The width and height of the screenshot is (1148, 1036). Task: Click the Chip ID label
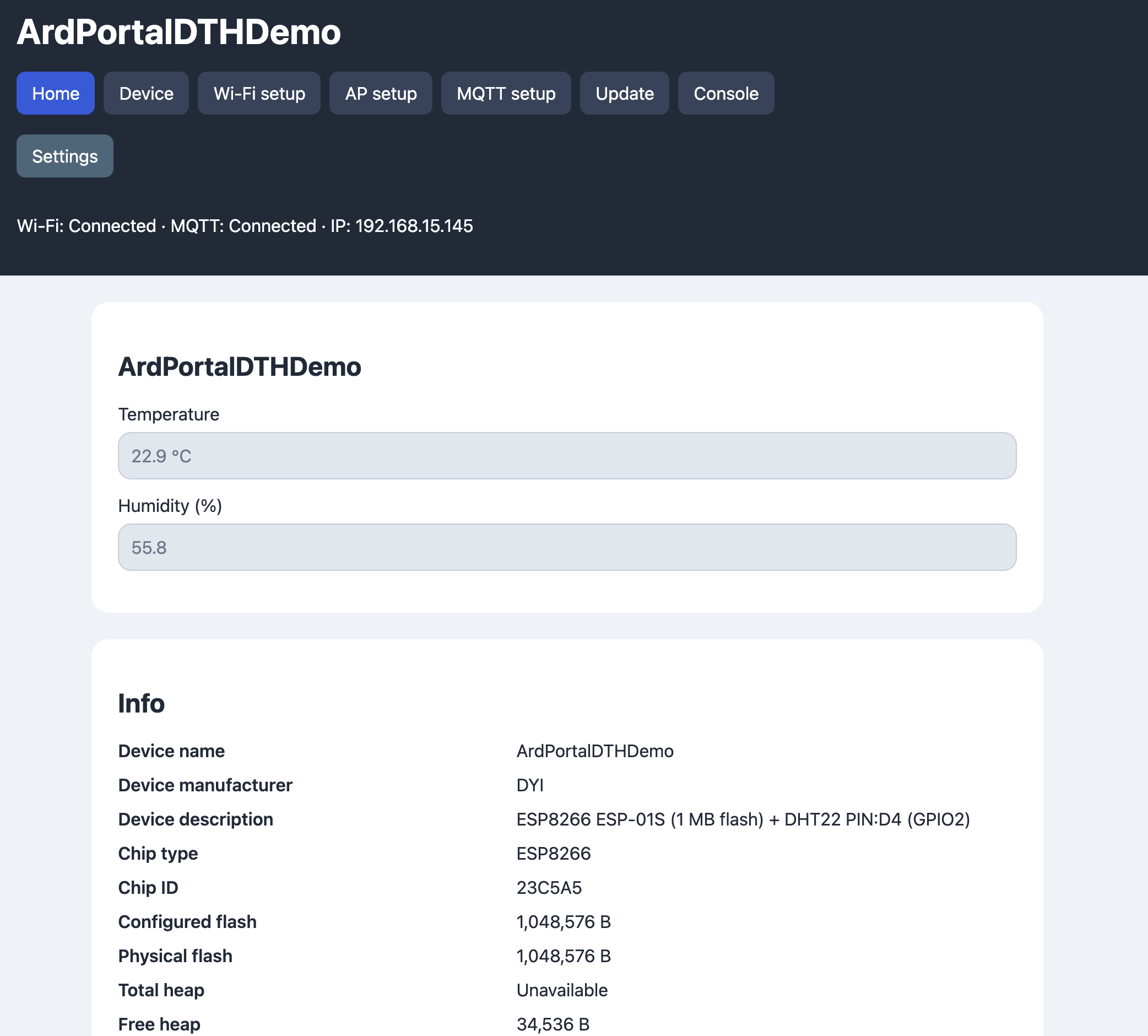pyautogui.click(x=148, y=888)
